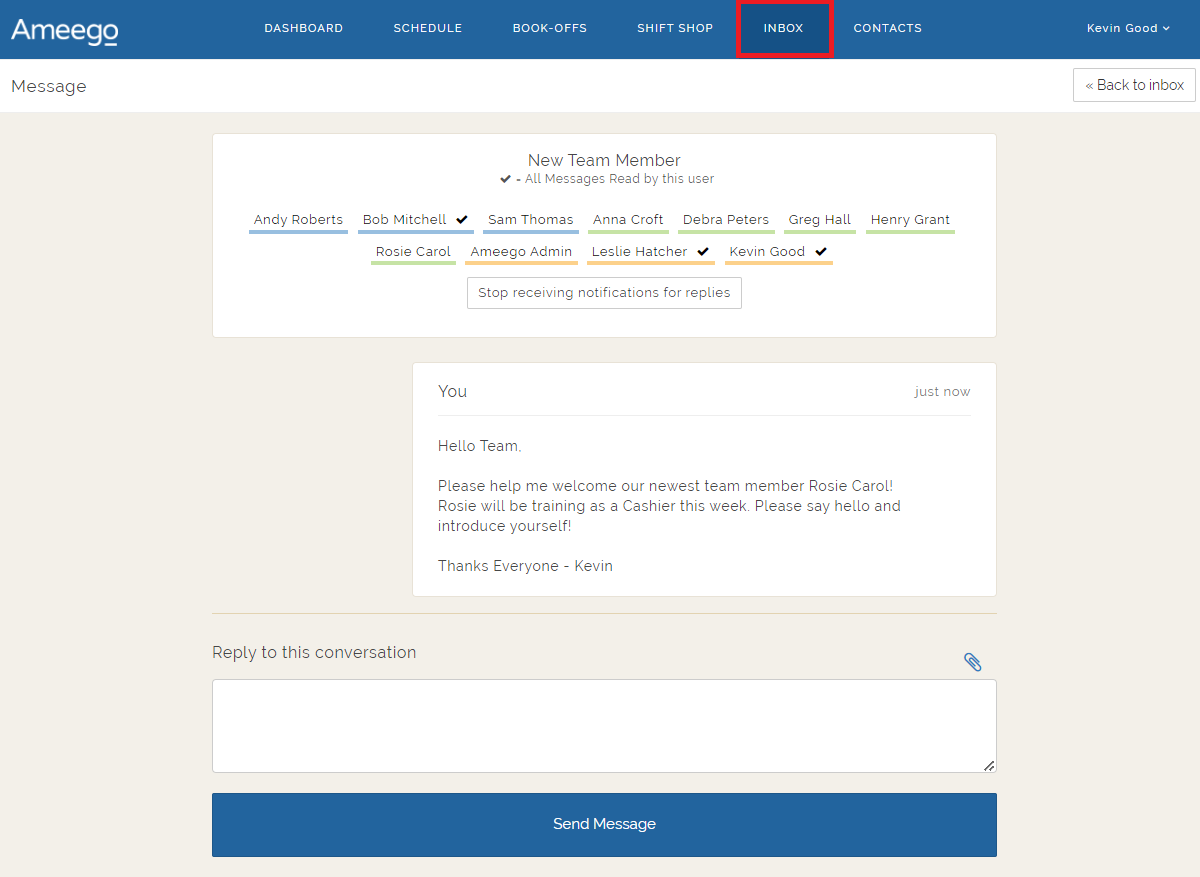Viewport: 1200px width, 877px height.
Task: Click the underline highlight bar under Sam Thomas
Action: tap(530, 231)
